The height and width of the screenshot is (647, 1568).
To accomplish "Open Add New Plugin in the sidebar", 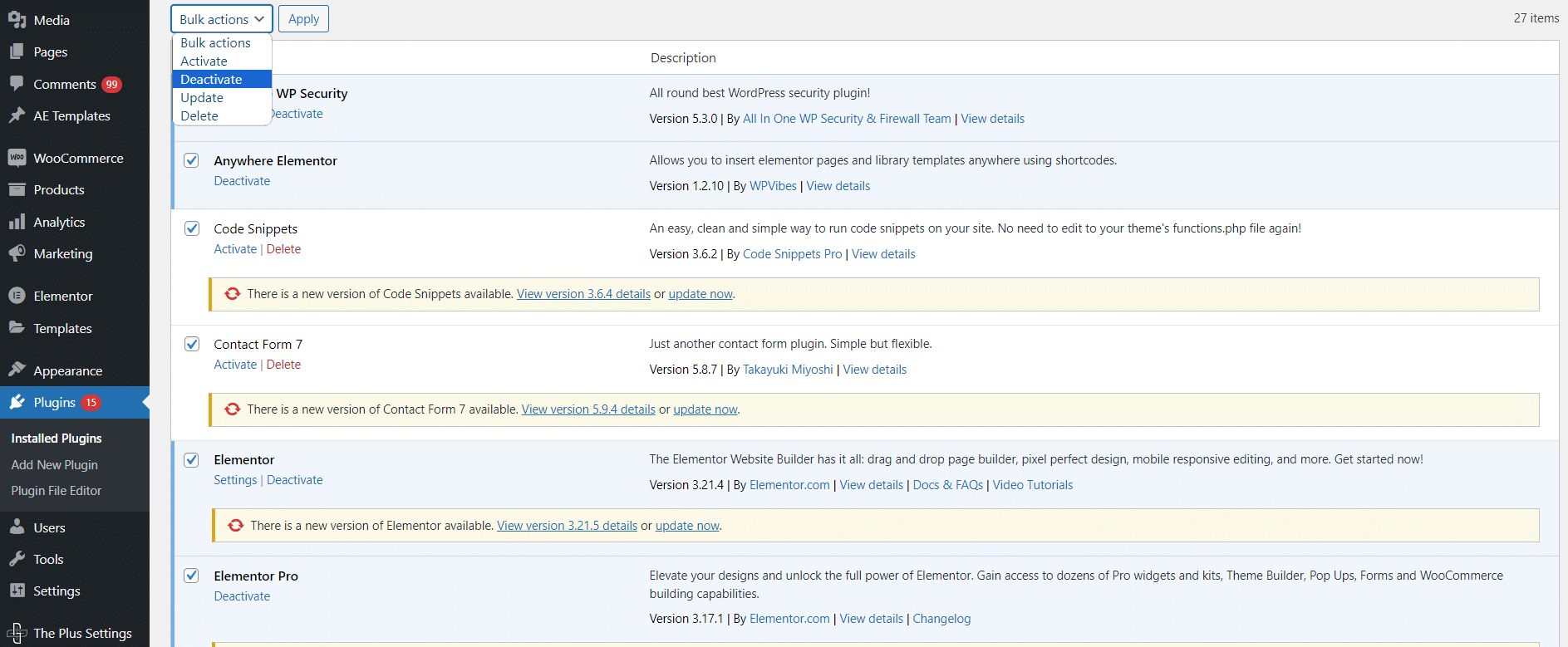I will (x=55, y=465).
